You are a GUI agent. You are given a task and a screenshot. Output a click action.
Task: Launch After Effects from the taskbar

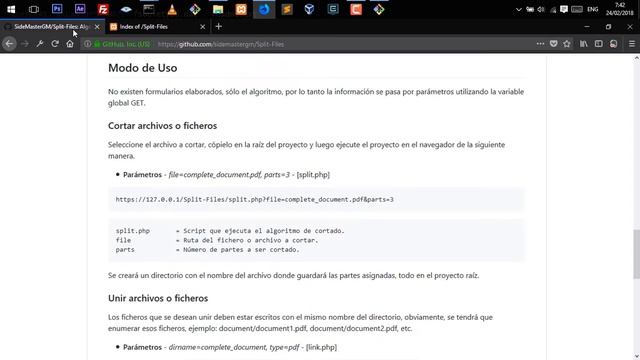(x=80, y=9)
